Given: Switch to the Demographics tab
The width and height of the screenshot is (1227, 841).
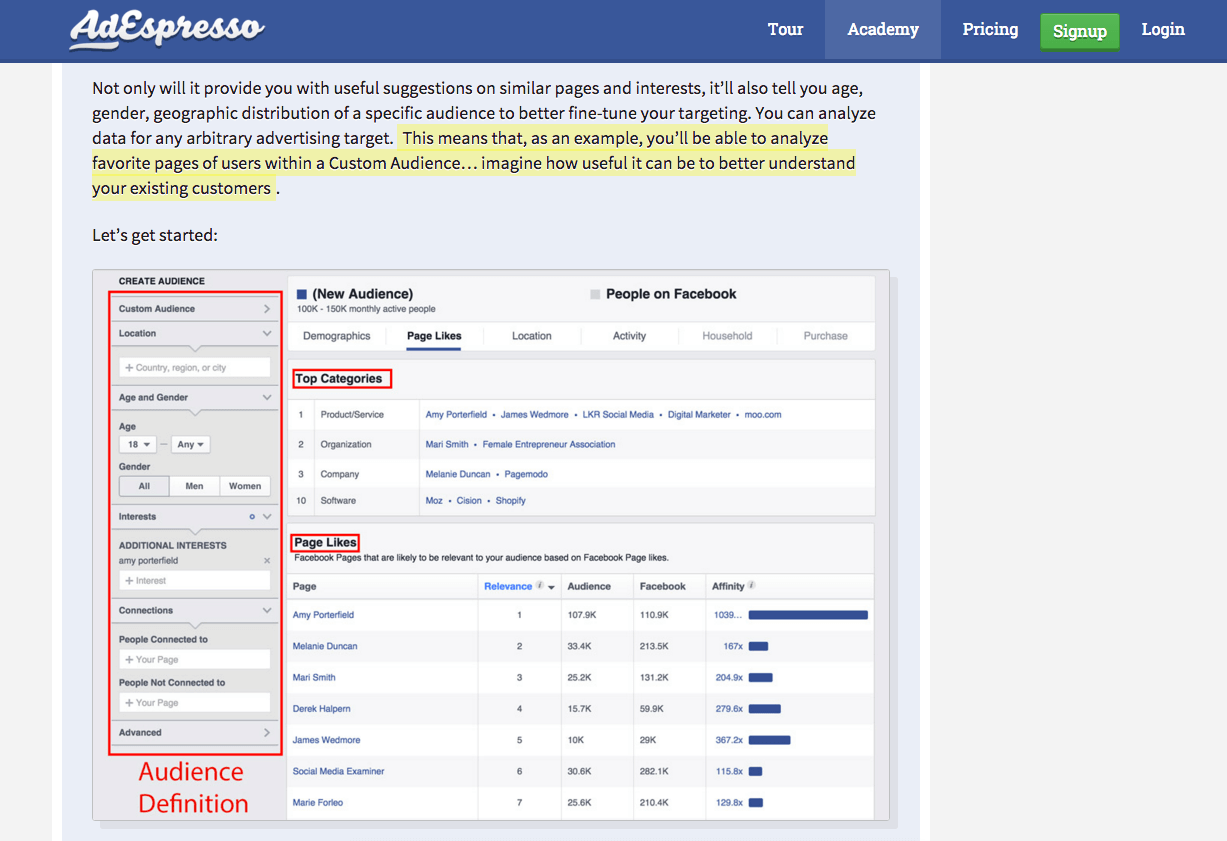Looking at the screenshot, I should pos(337,336).
